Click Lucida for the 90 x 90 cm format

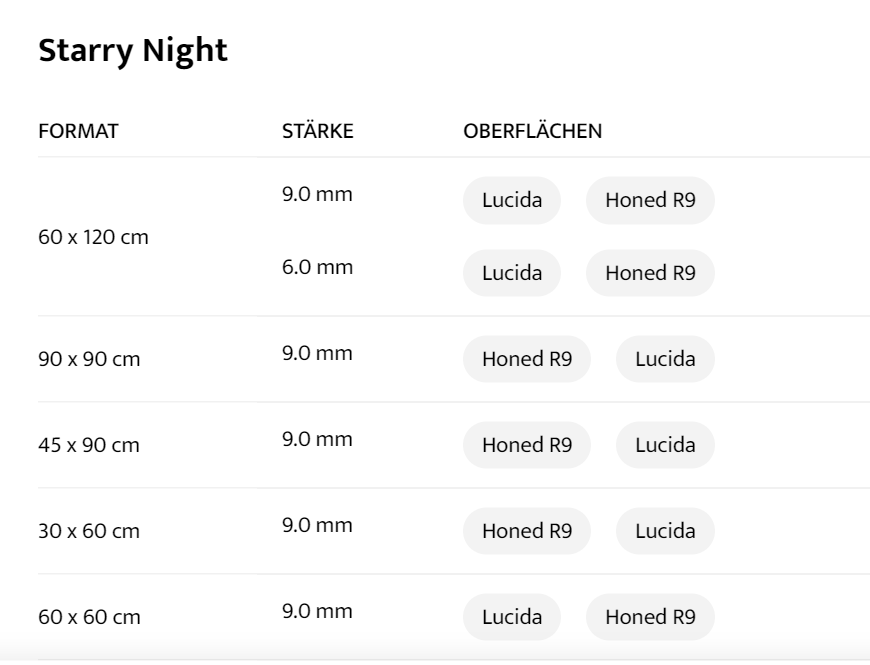click(665, 359)
